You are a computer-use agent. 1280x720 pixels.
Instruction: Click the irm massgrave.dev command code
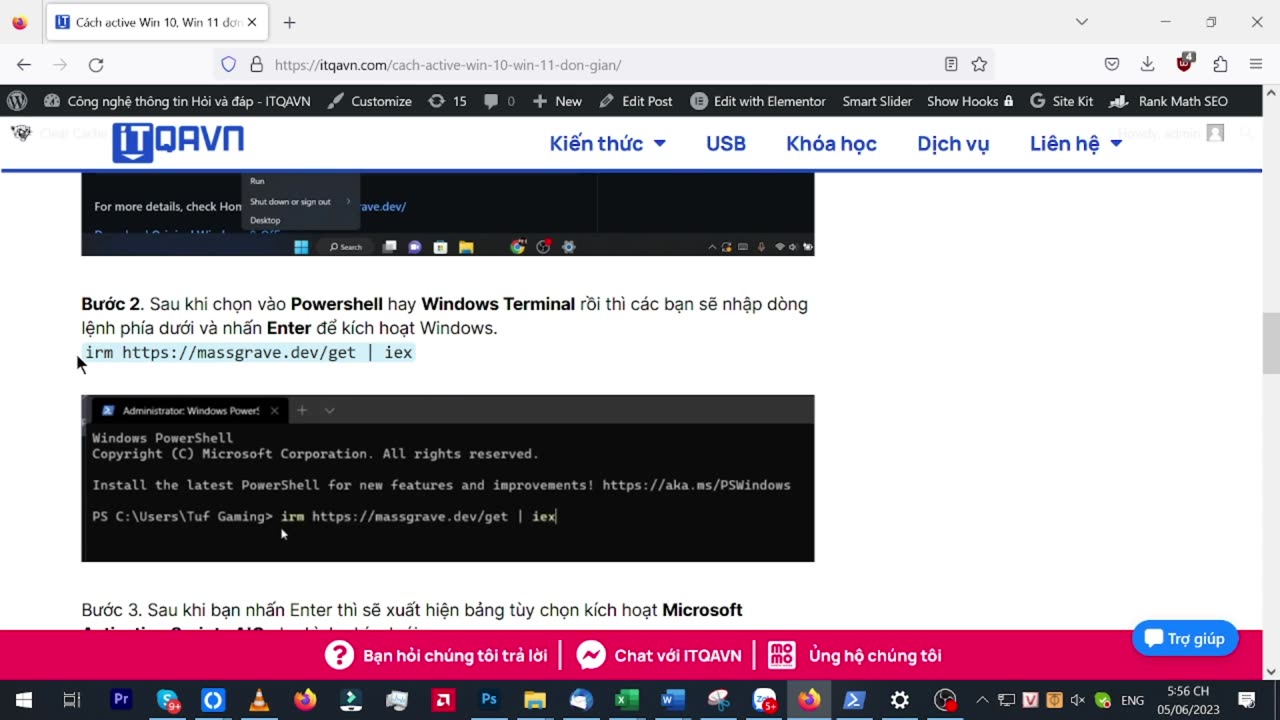click(x=248, y=352)
